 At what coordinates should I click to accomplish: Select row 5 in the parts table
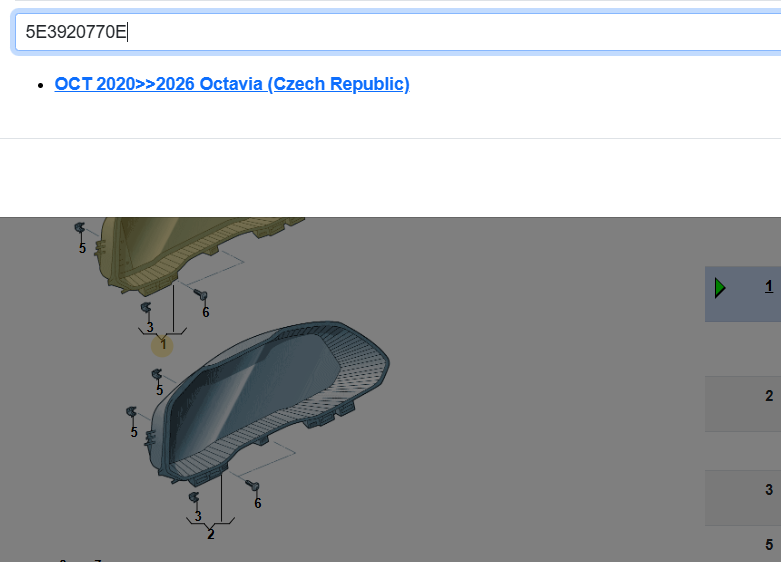(768, 545)
